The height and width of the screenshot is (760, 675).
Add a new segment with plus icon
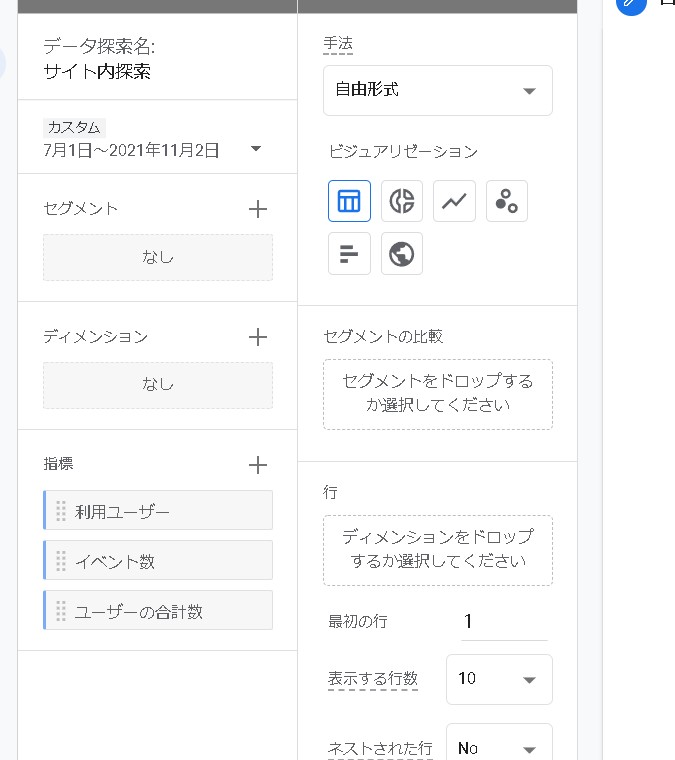tap(257, 209)
